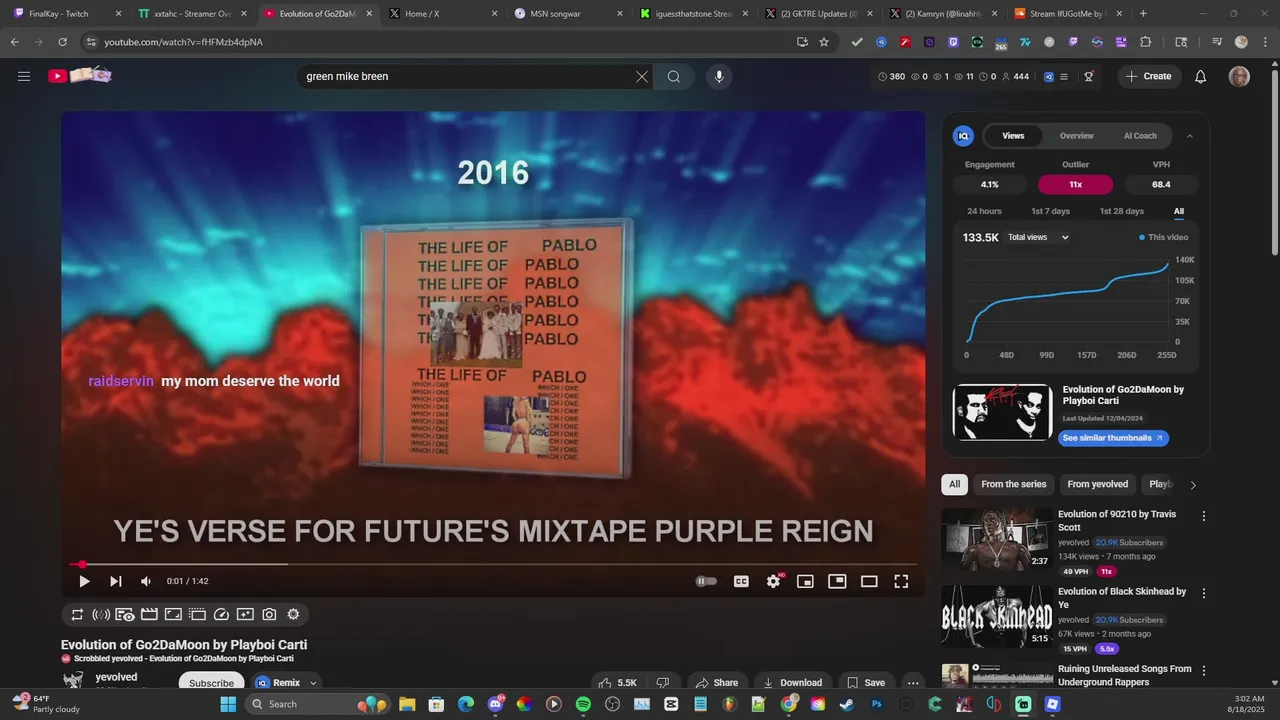Submit search with the magnifying glass button
This screenshot has width=1280, height=720.
[674, 77]
